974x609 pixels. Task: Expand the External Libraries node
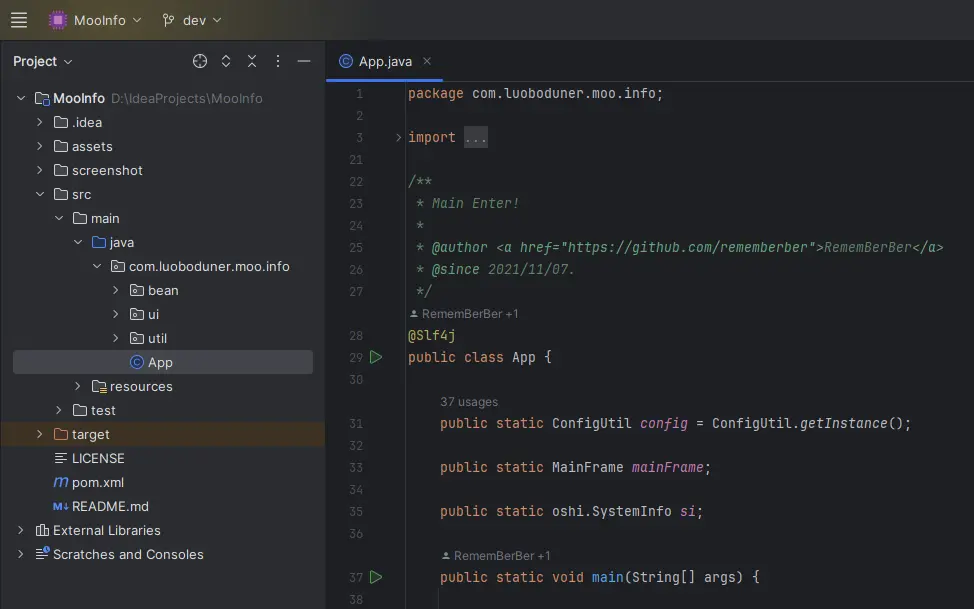[x=21, y=530]
